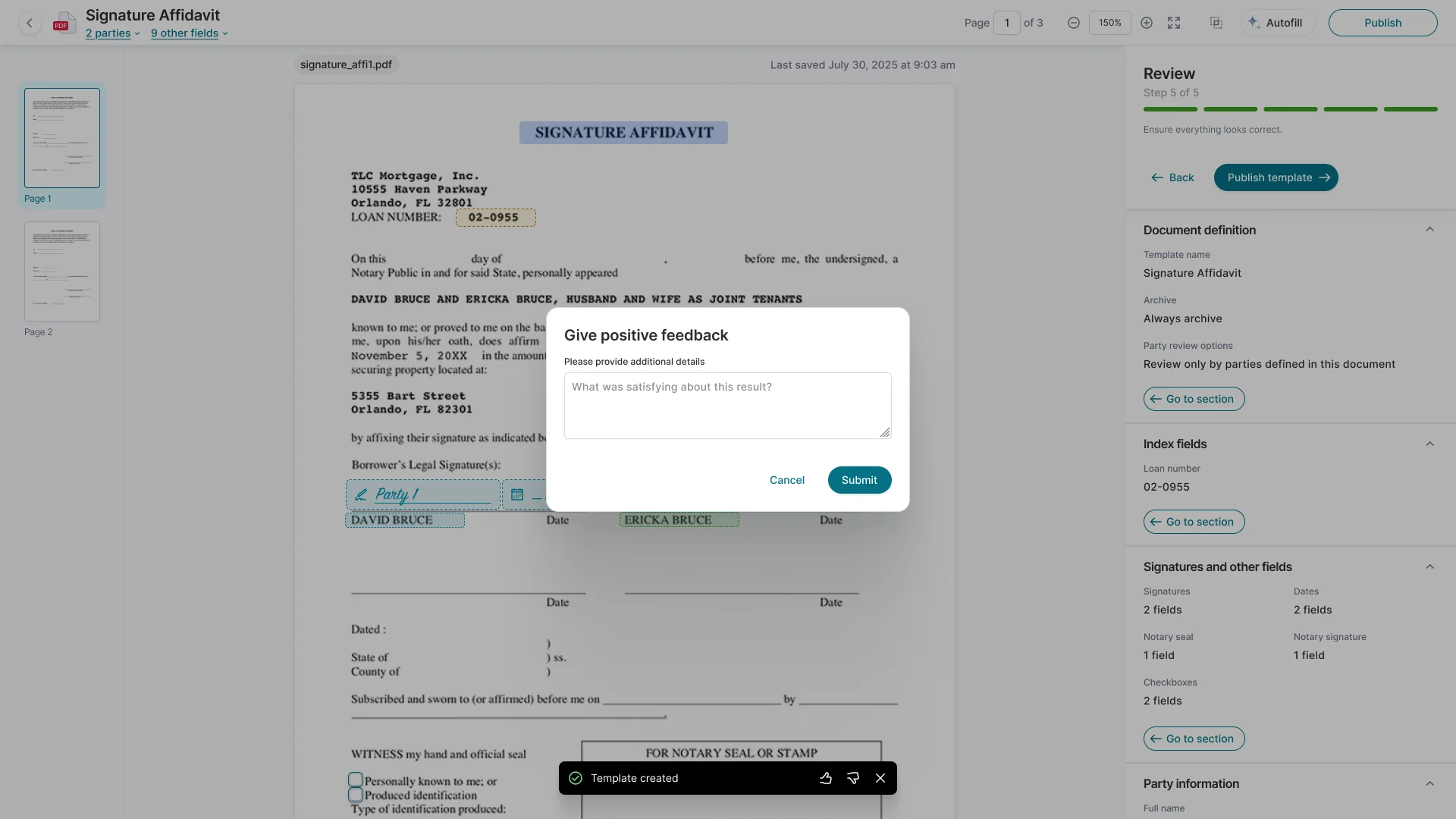Open the 2 parties dropdown

coord(113,33)
